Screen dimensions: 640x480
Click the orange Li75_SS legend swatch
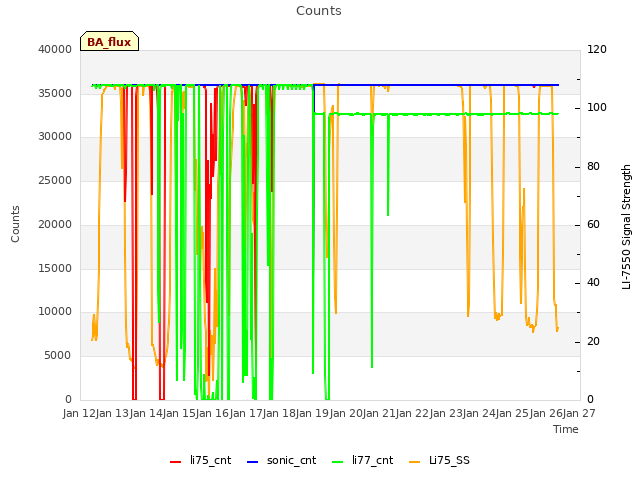point(414,462)
